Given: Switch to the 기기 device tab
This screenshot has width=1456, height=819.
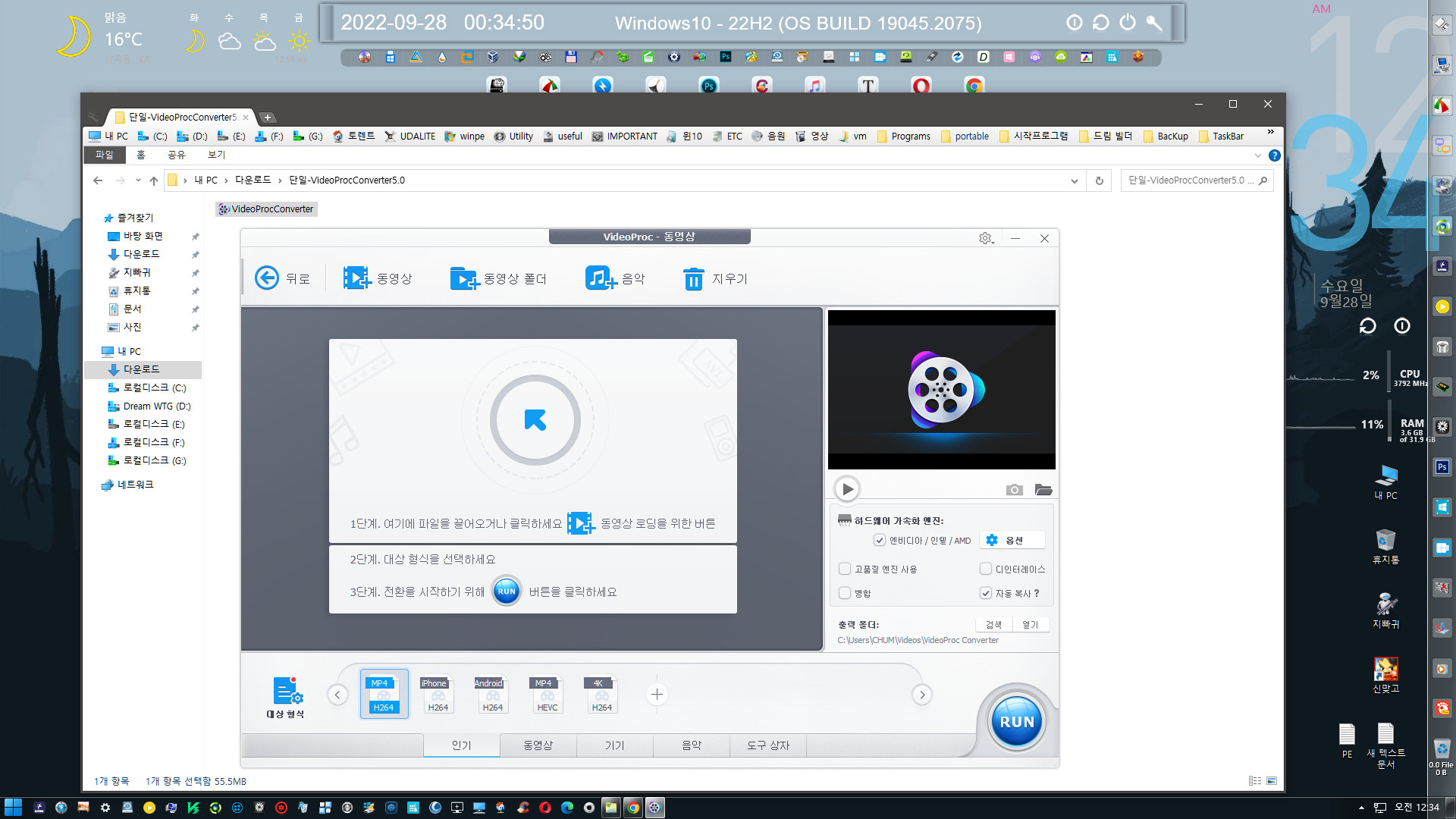Looking at the screenshot, I should [x=614, y=745].
